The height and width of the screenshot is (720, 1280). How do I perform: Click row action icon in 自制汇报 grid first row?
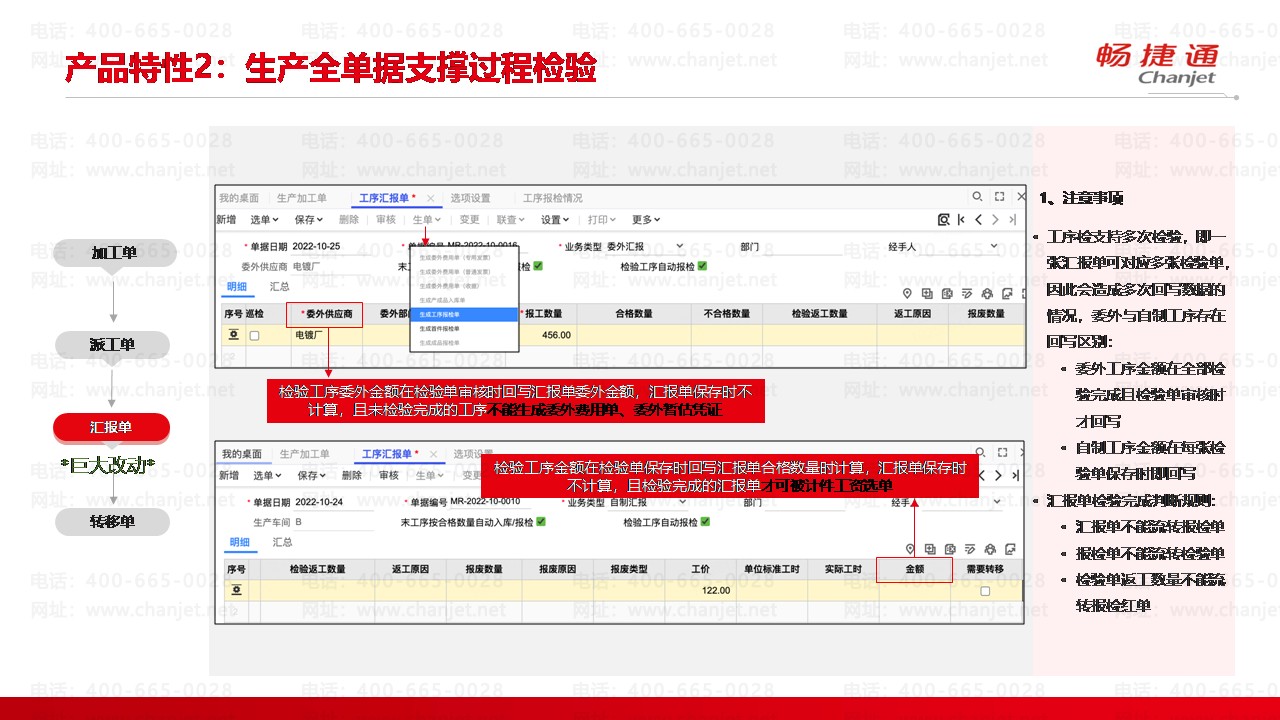click(237, 590)
